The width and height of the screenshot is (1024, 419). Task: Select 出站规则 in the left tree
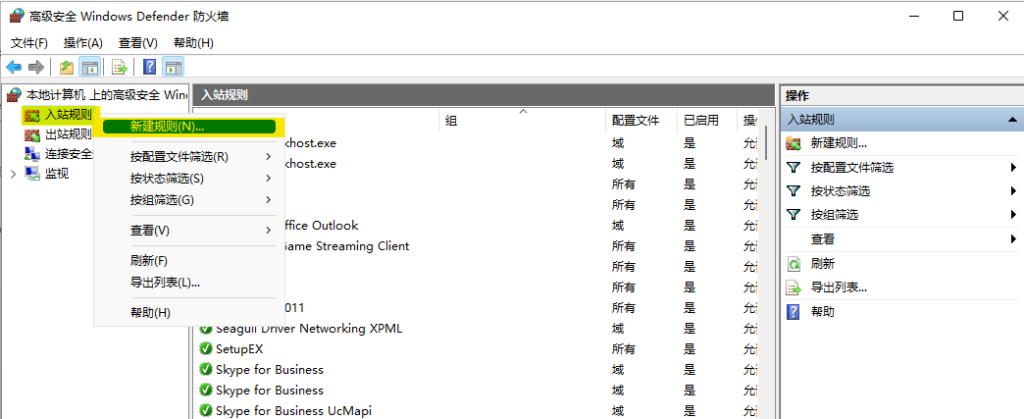pyautogui.click(x=67, y=134)
